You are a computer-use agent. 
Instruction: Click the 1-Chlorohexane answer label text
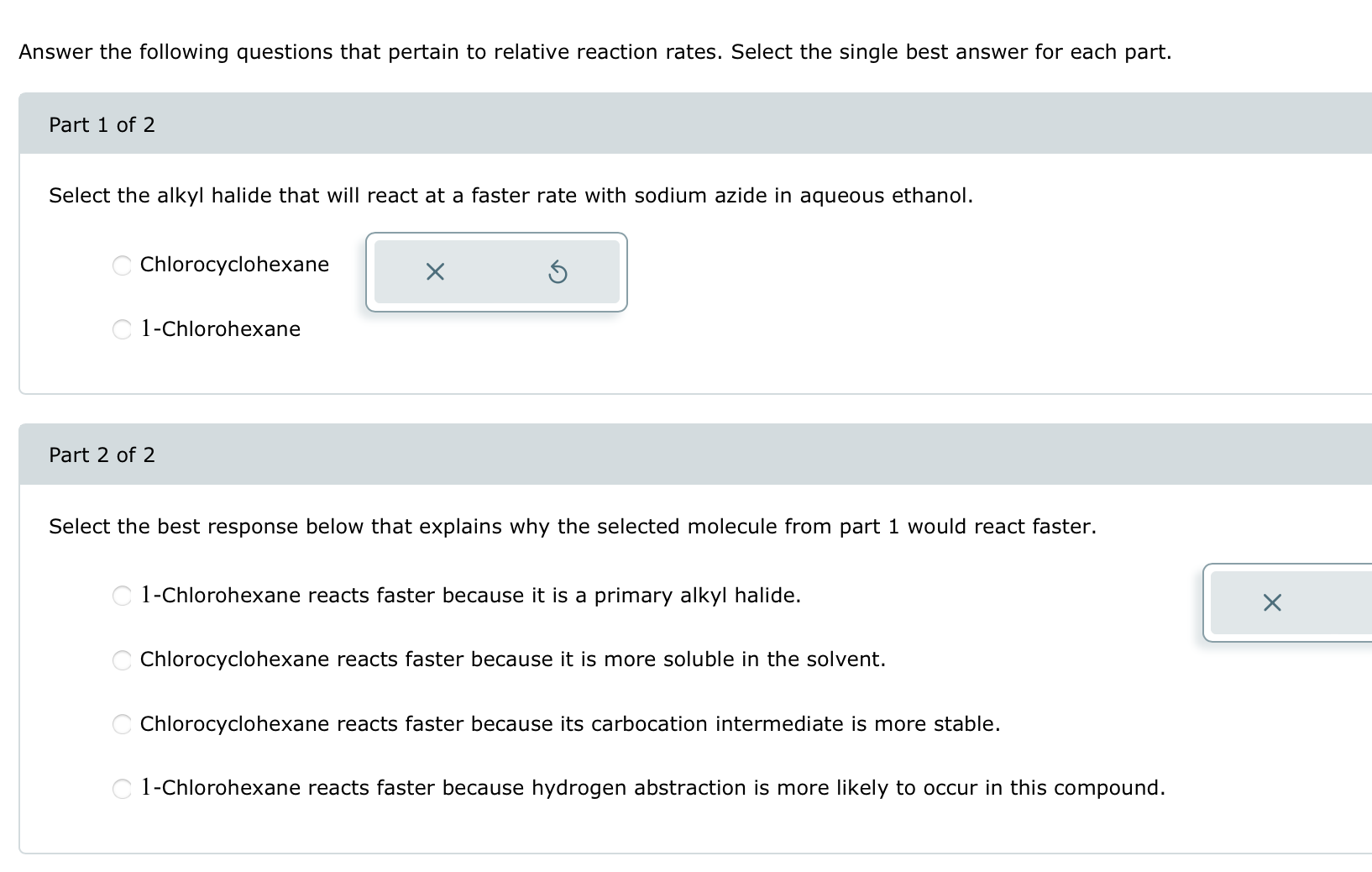pyautogui.click(x=221, y=329)
